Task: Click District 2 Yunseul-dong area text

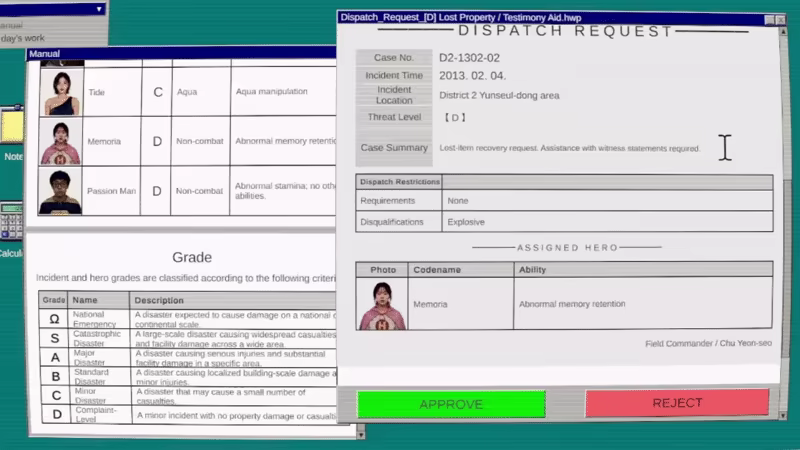Action: click(x=499, y=95)
